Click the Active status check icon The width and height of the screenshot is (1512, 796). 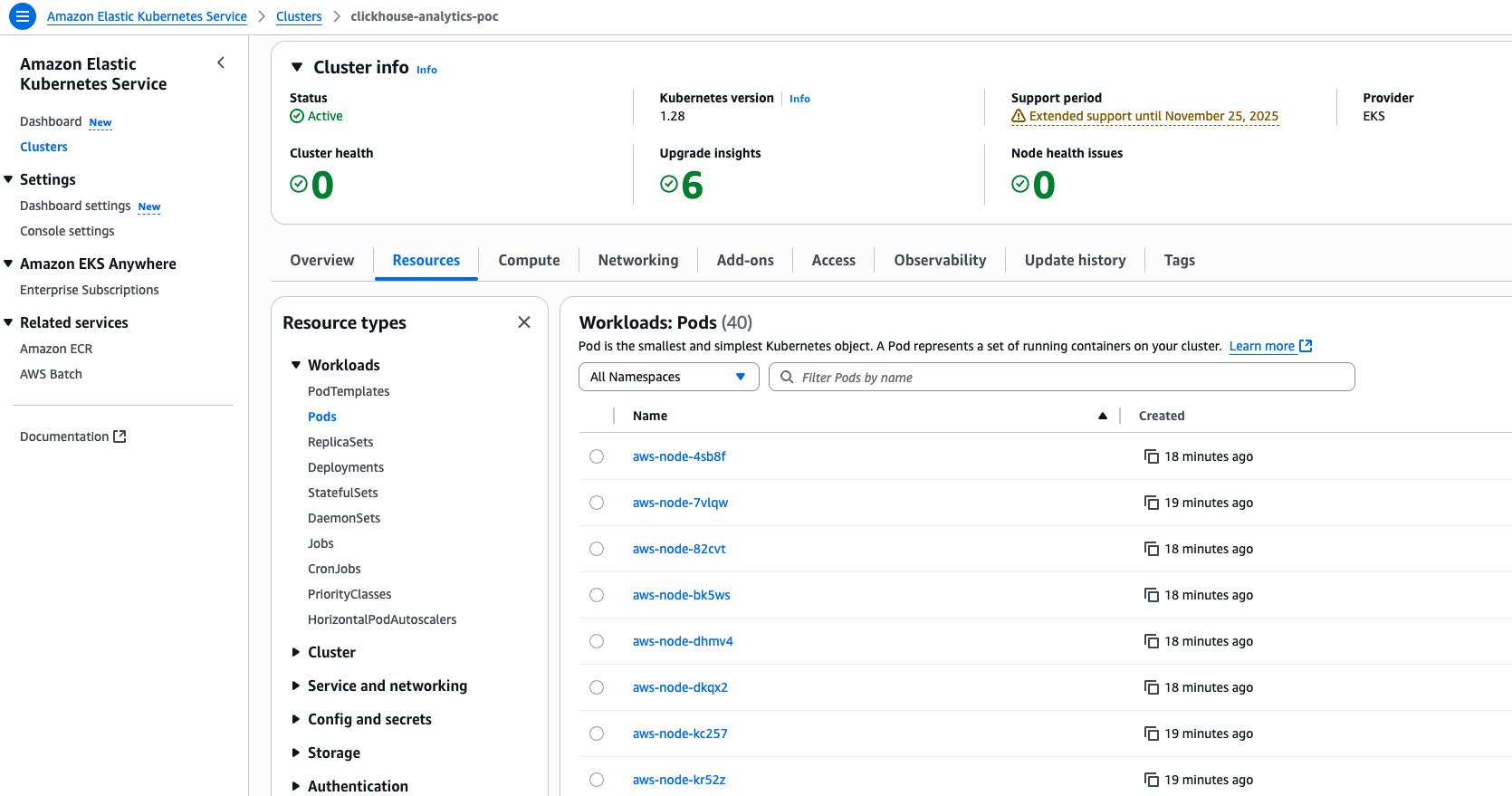[297, 116]
